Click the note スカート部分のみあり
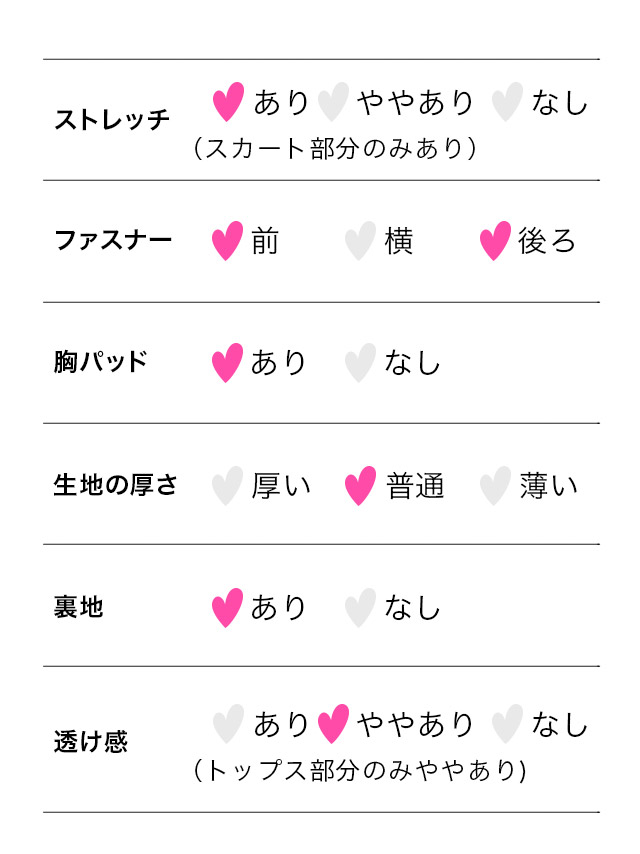The image size is (640, 854). [x=335, y=148]
